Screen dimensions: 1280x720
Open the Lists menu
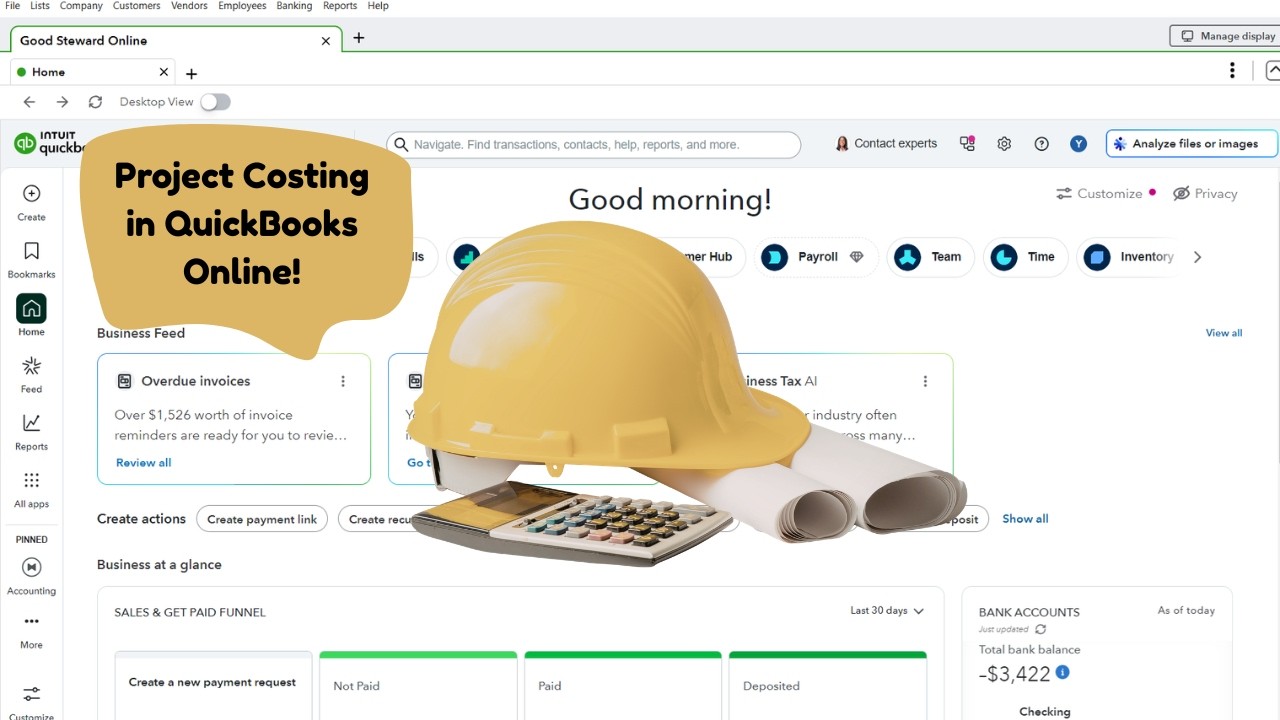40,6
